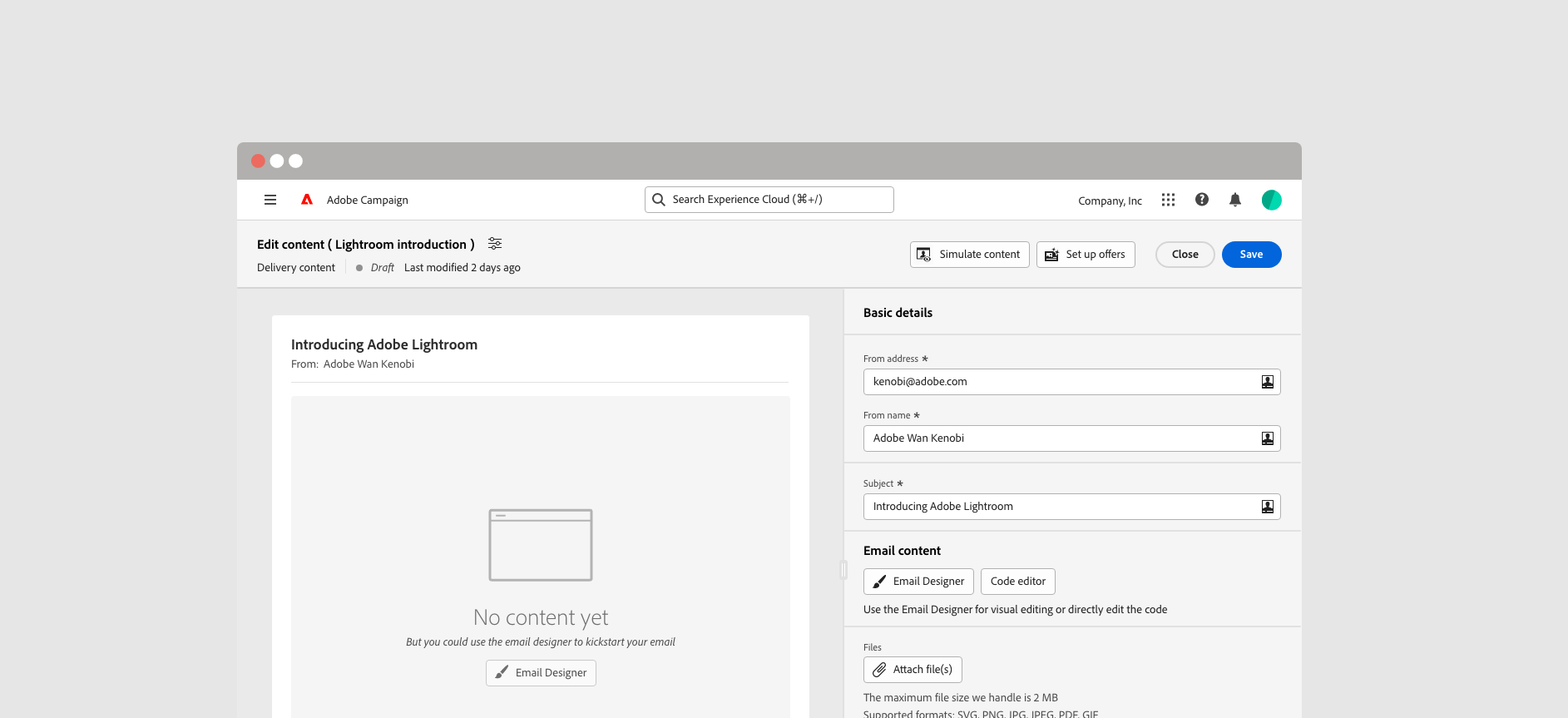This screenshot has width=1568, height=718.
Task: Click the Edit content (Lightroom introduction) title
Action: [x=366, y=245]
